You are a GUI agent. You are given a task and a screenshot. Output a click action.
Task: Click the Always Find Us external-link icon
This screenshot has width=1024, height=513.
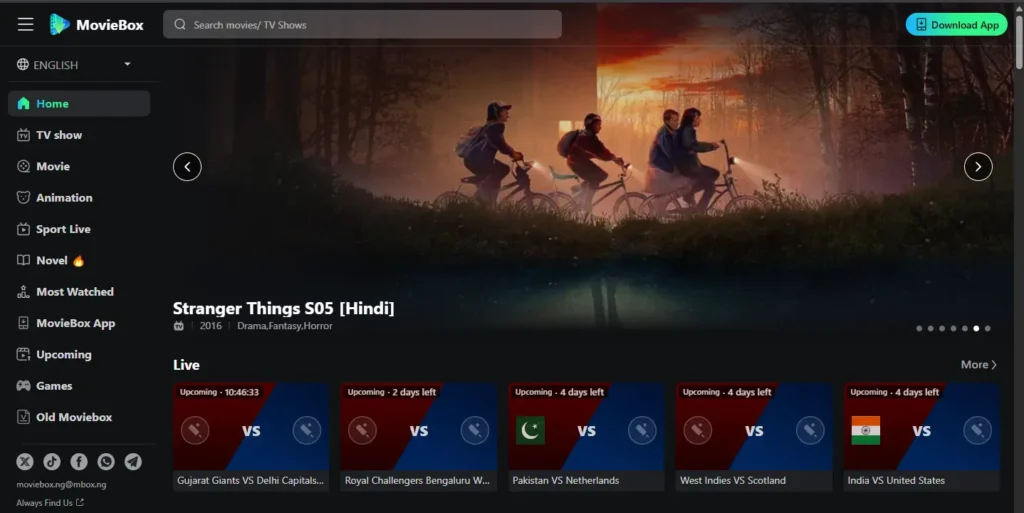click(x=80, y=503)
